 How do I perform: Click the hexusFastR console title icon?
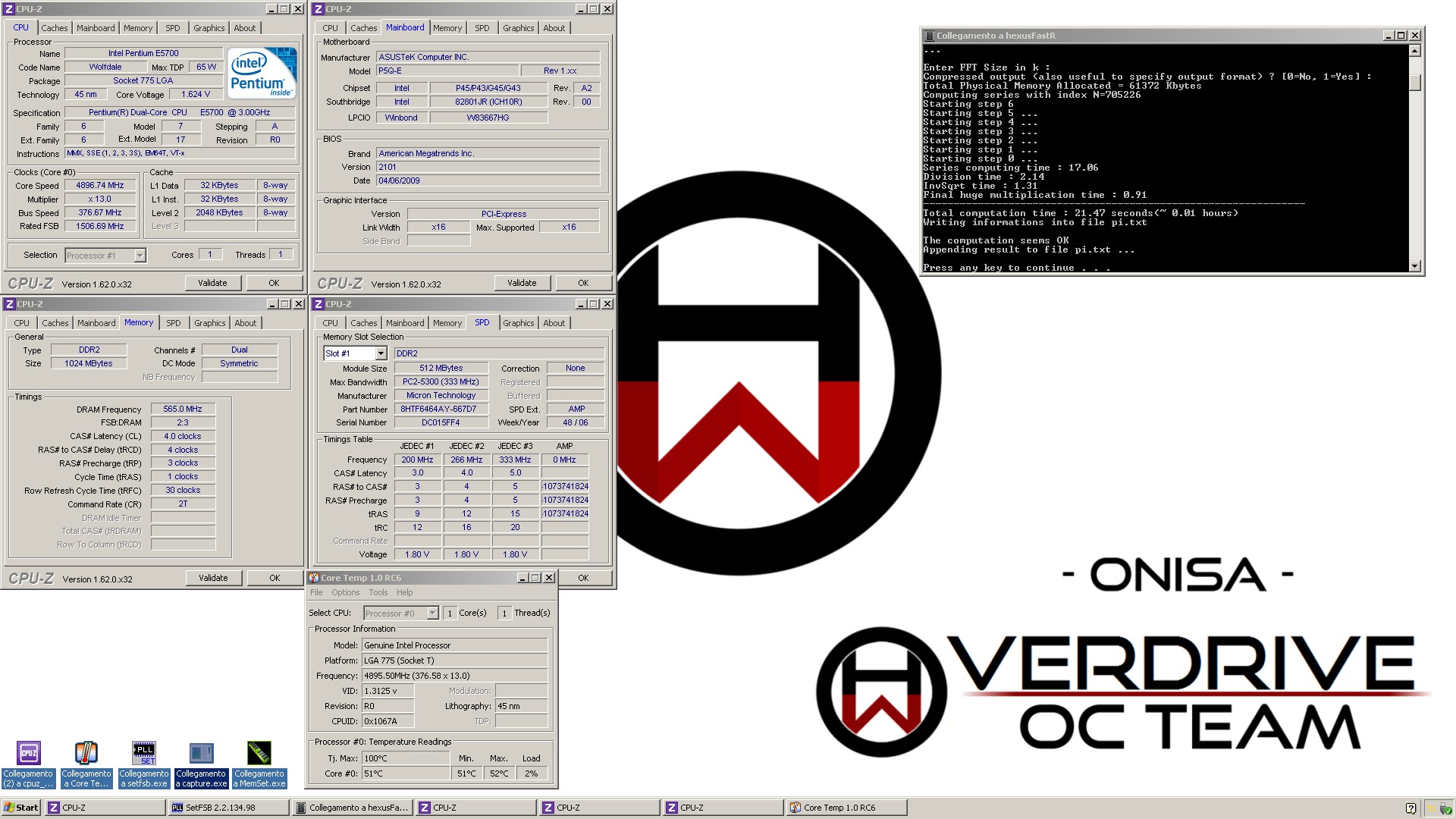point(929,36)
